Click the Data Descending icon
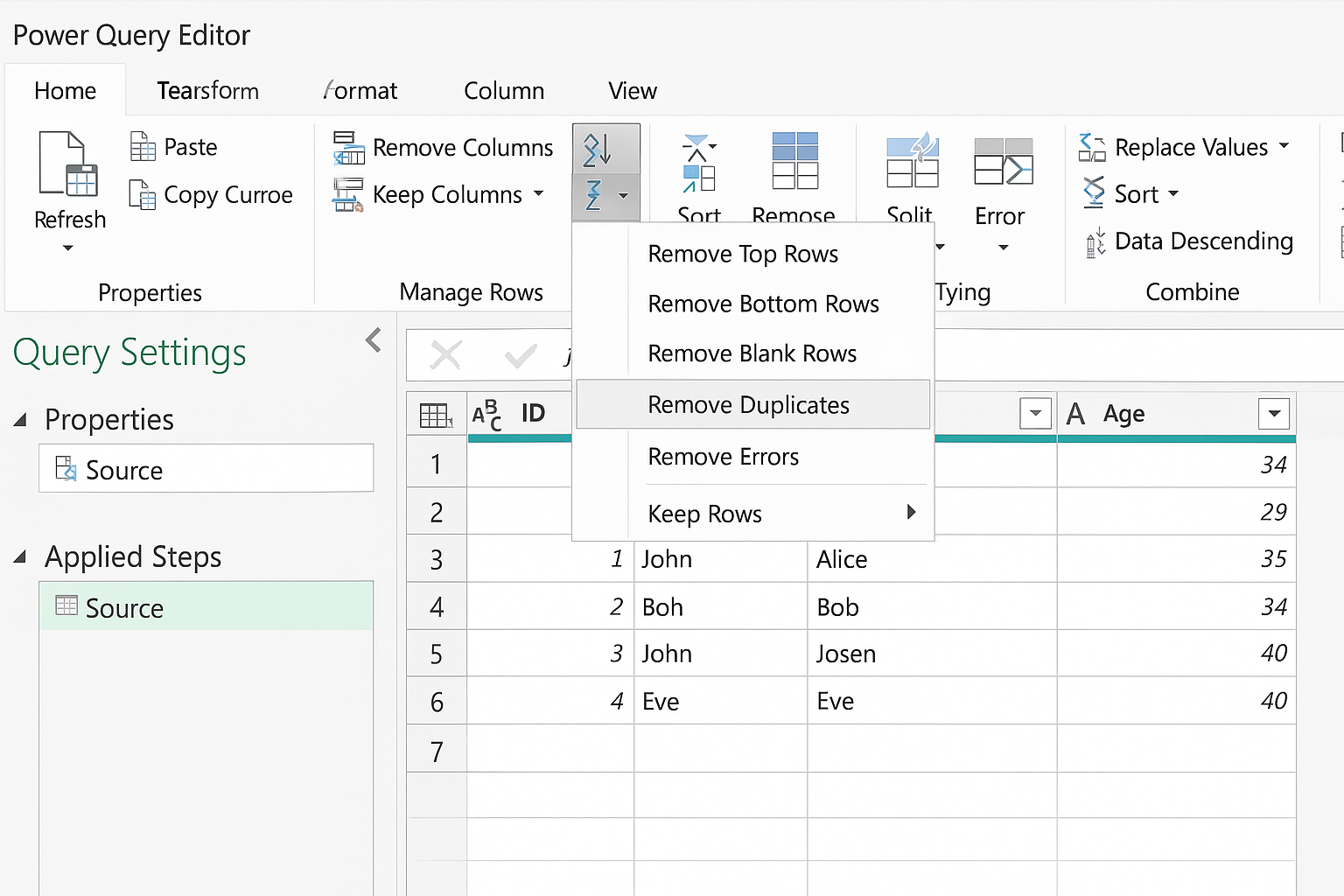The height and width of the screenshot is (896, 1344). [x=1095, y=242]
